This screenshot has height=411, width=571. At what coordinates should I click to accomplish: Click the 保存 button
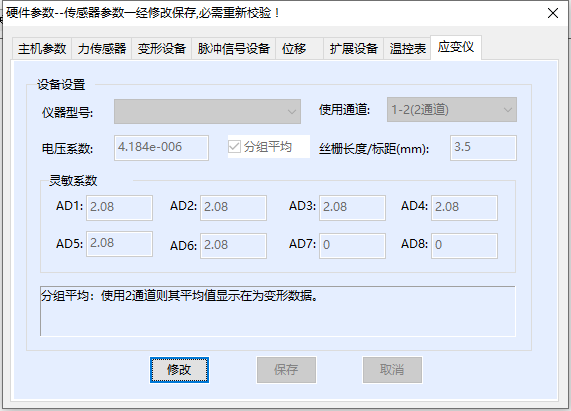click(x=286, y=370)
